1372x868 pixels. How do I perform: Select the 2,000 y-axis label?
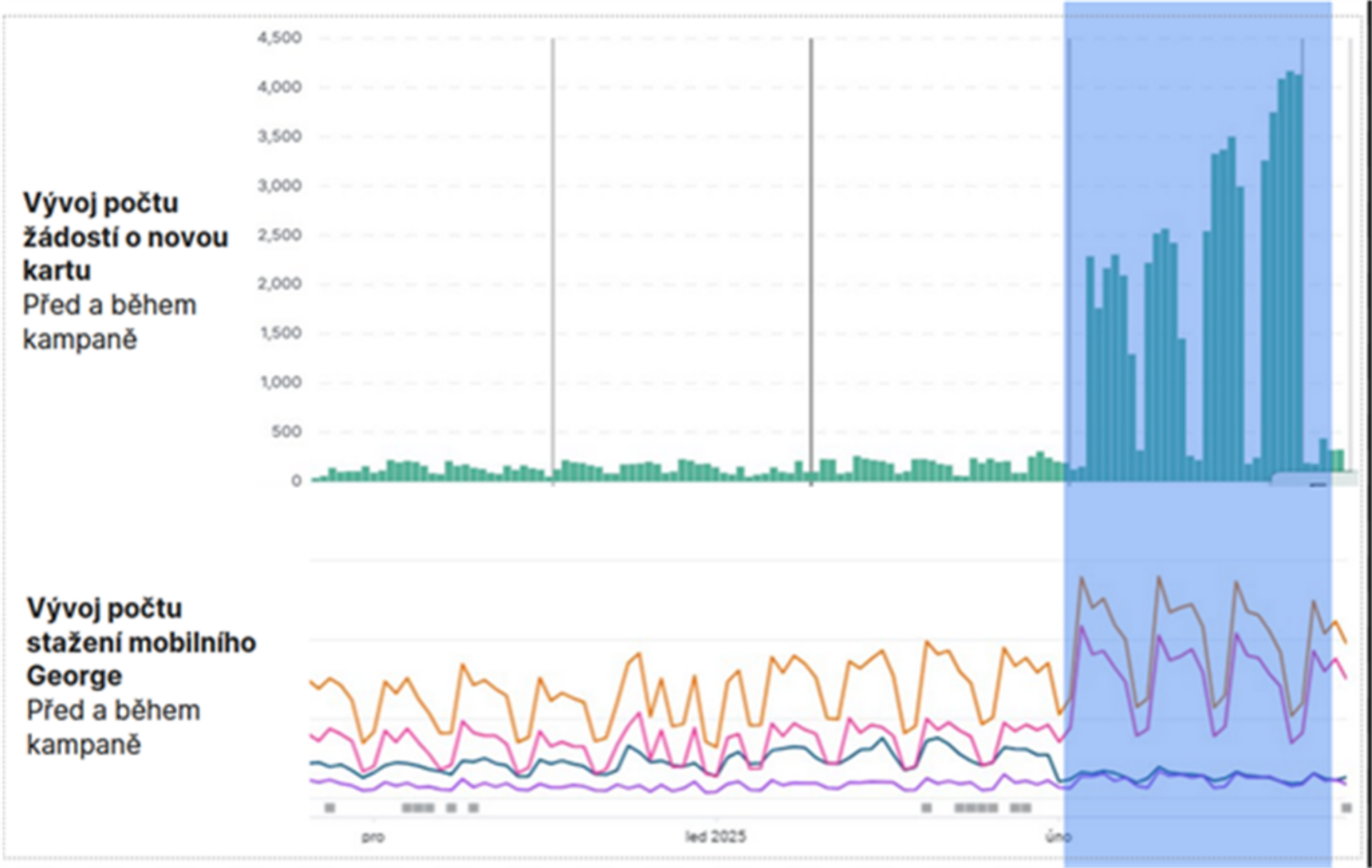coord(279,284)
